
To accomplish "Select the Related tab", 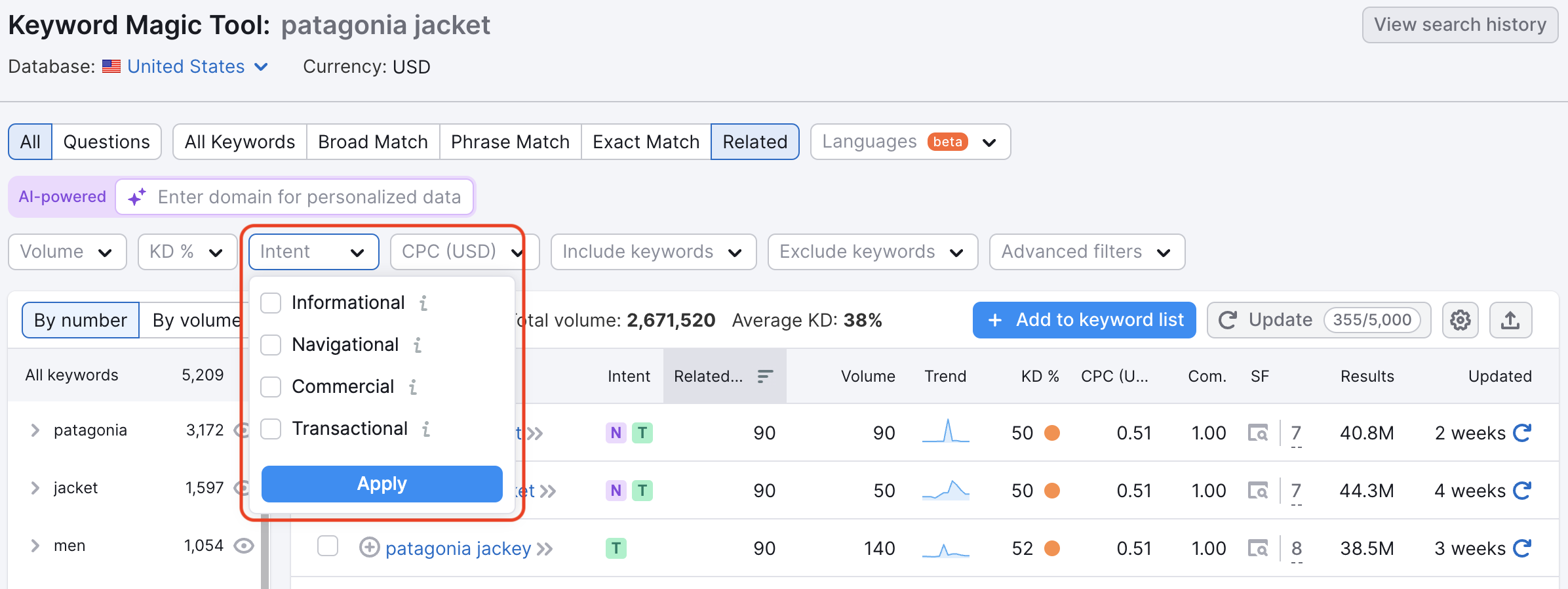I will (x=755, y=142).
